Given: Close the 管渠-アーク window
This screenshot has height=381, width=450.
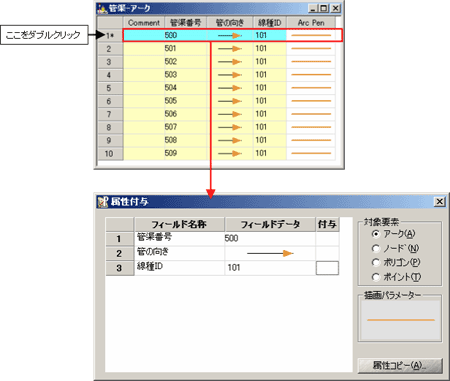Looking at the screenshot, I should pos(336,8).
